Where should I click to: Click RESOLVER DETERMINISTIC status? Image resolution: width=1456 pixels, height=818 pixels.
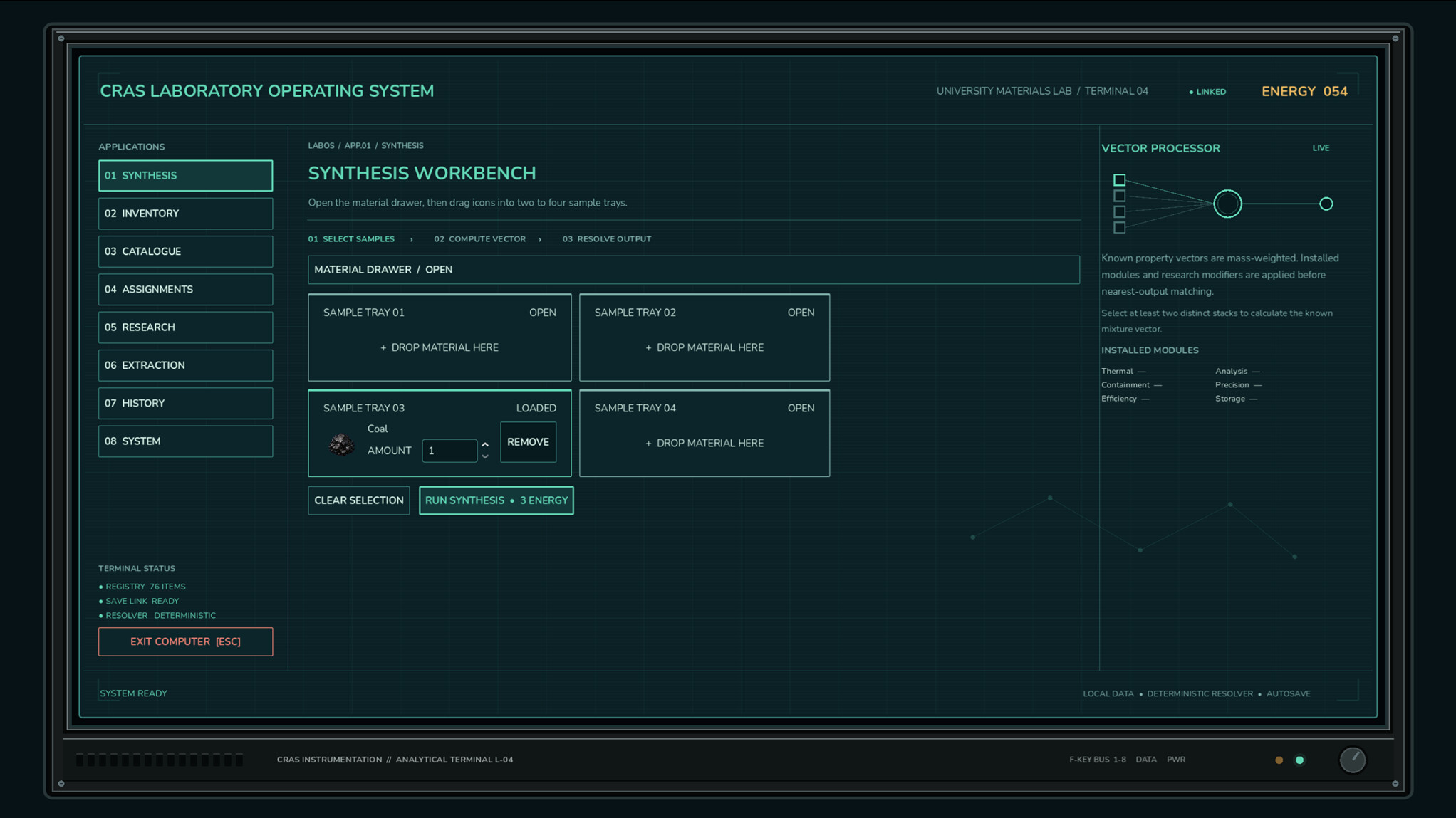click(157, 615)
